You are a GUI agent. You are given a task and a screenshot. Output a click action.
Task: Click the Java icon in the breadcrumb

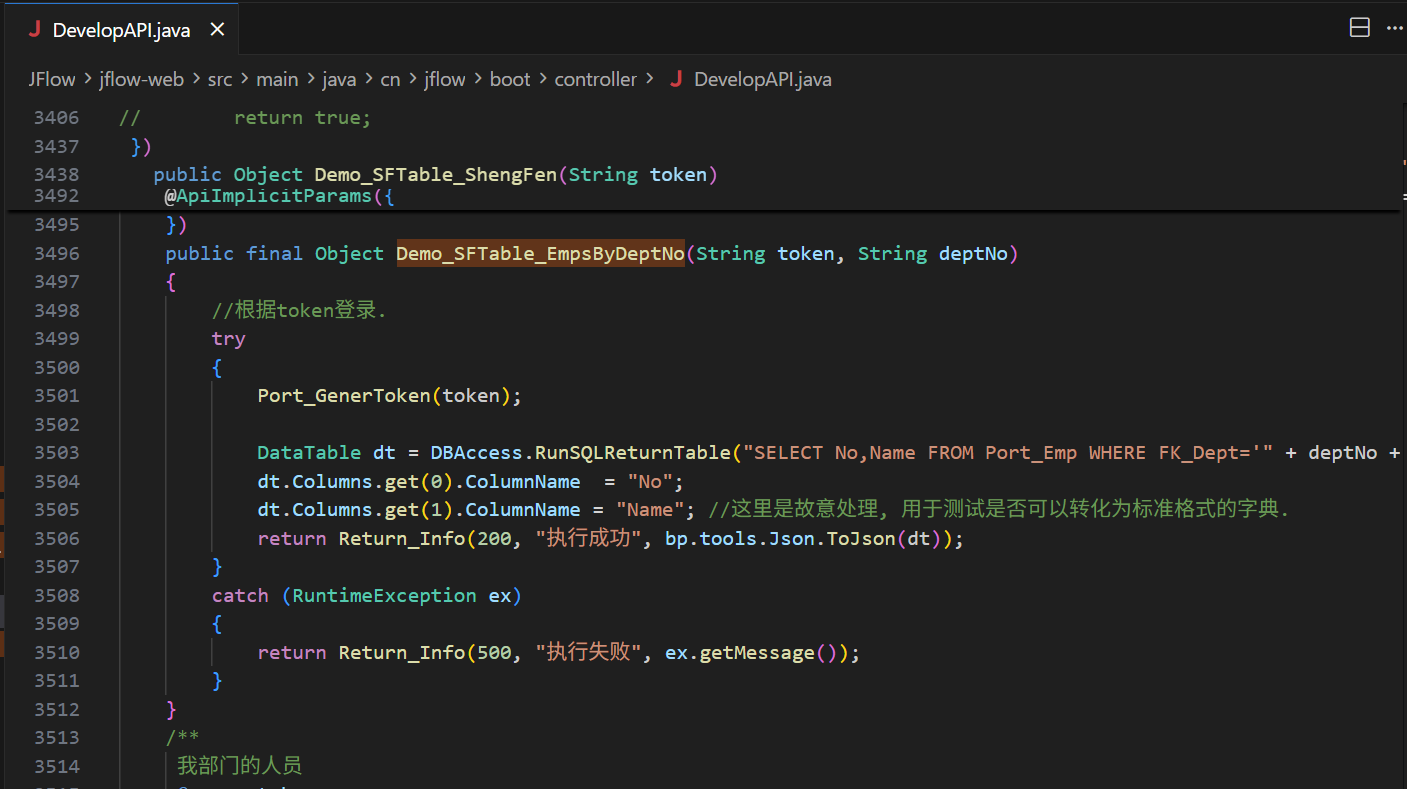point(676,79)
